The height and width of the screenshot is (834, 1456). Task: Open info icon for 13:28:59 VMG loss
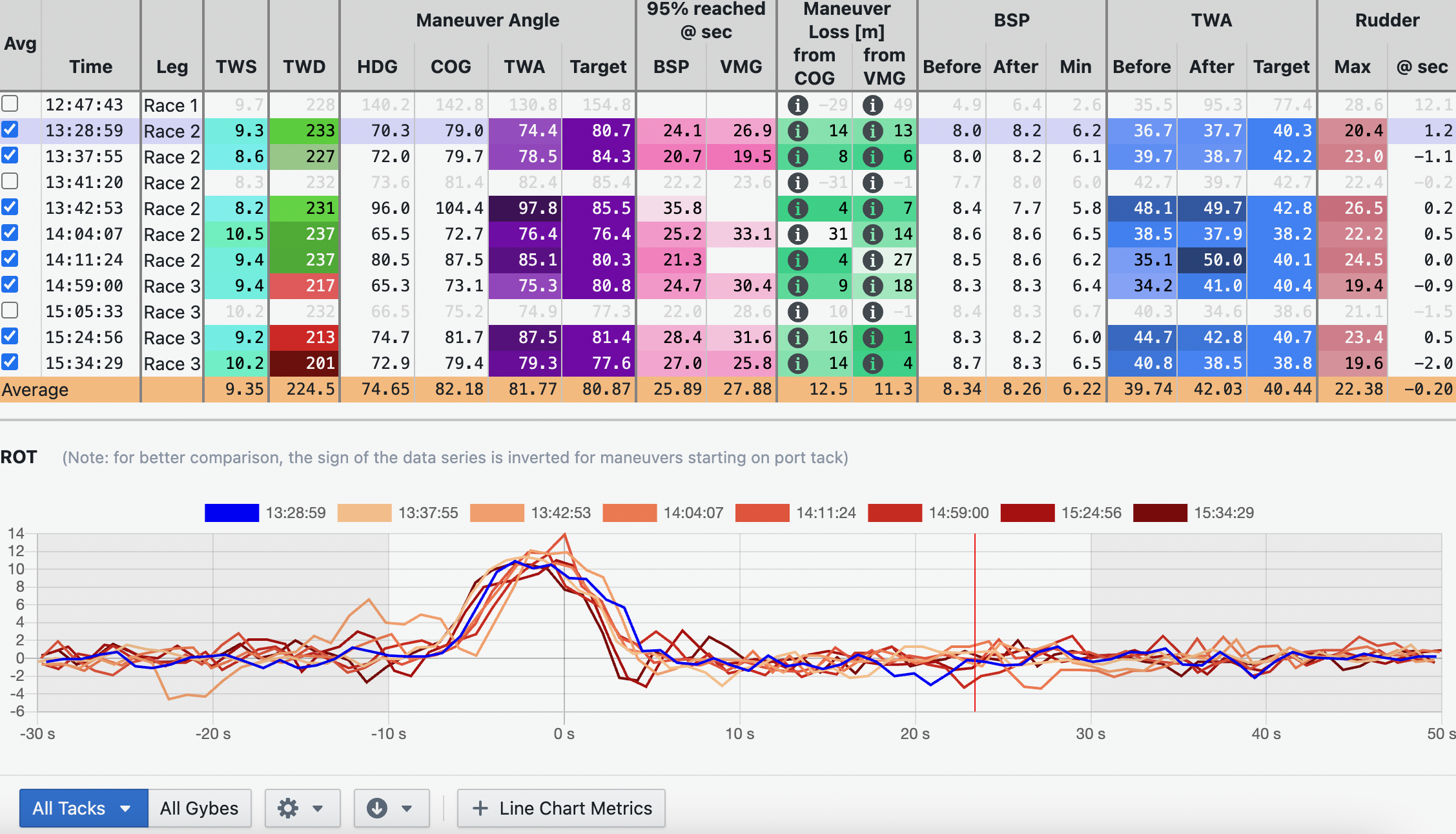pos(873,131)
